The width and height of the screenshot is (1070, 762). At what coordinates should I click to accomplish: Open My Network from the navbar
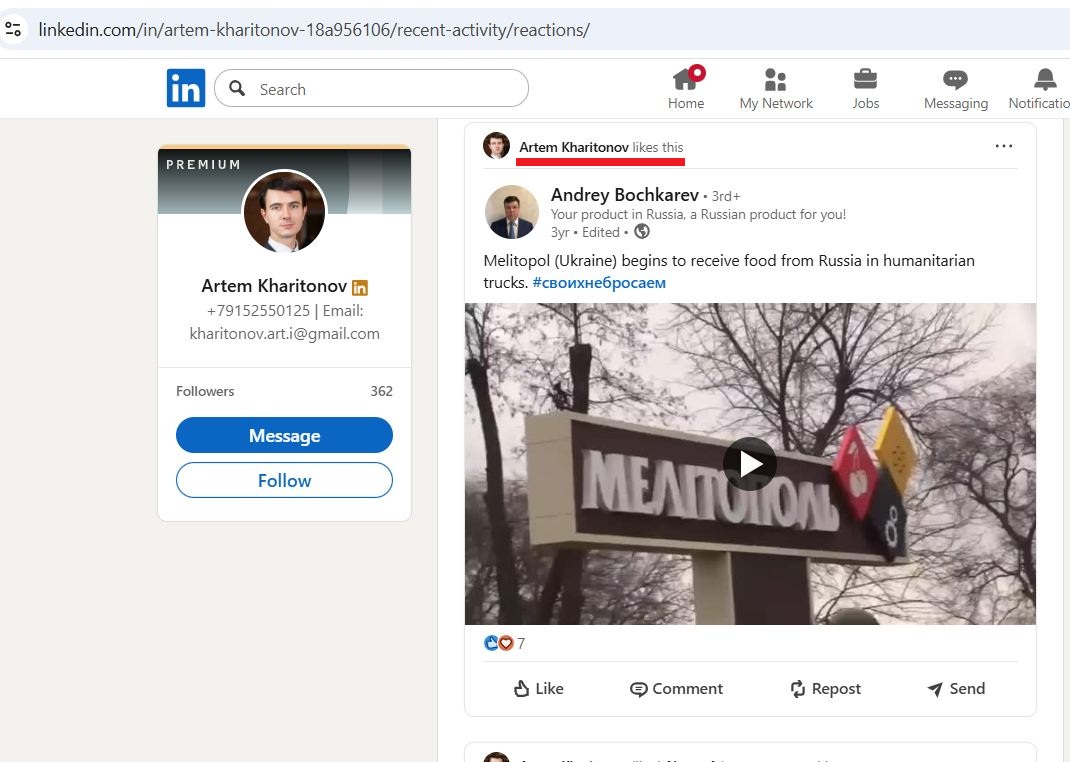pyautogui.click(x=775, y=80)
